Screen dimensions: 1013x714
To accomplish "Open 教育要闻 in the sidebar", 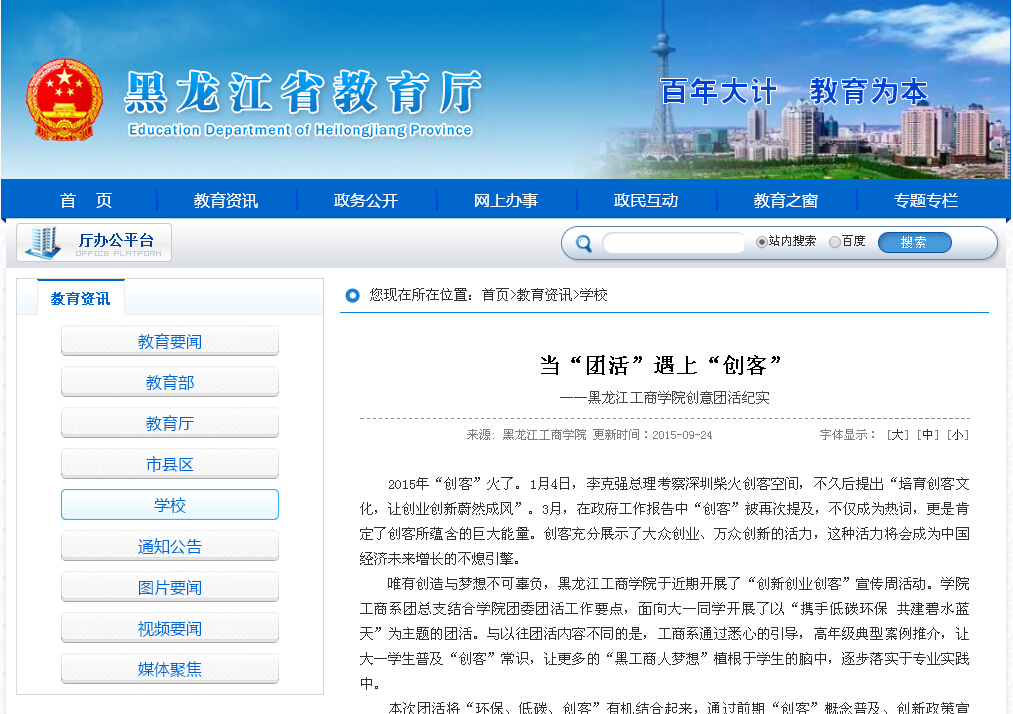I will 170,342.
